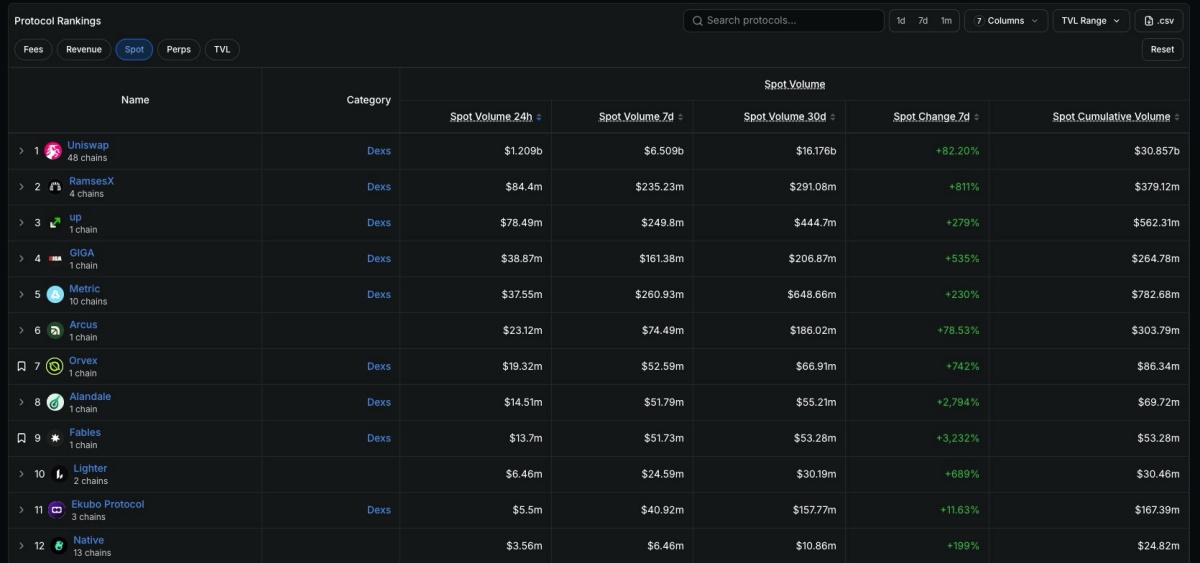Click the Dexs category in Orvex row
This screenshot has height=563, width=1200.
[379, 366]
